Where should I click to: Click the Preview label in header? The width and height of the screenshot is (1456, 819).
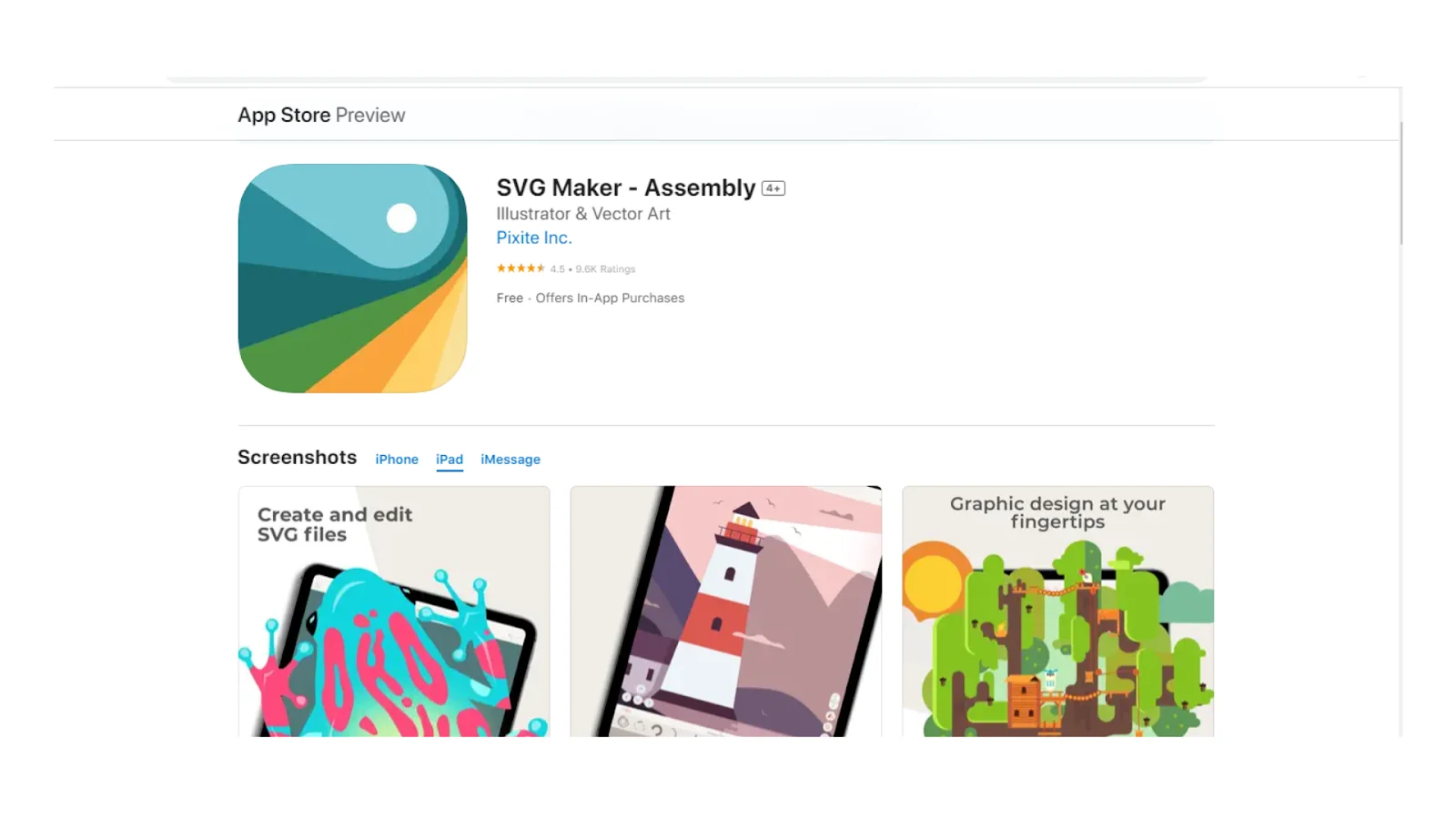point(370,115)
